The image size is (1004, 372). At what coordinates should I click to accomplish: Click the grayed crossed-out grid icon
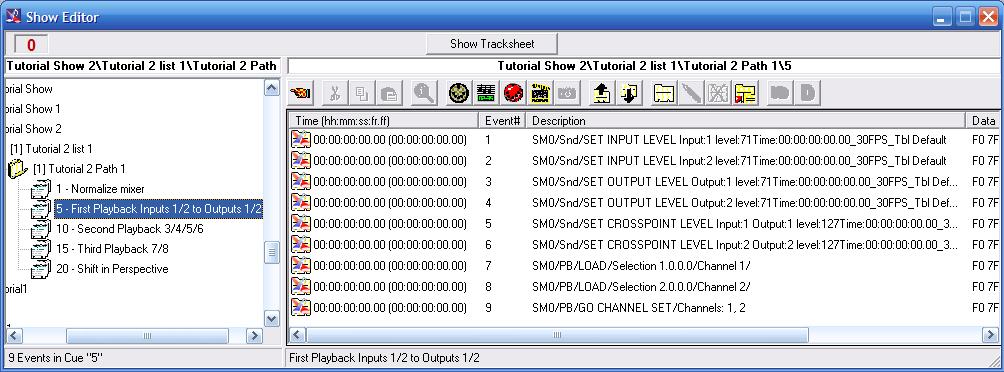(x=718, y=93)
